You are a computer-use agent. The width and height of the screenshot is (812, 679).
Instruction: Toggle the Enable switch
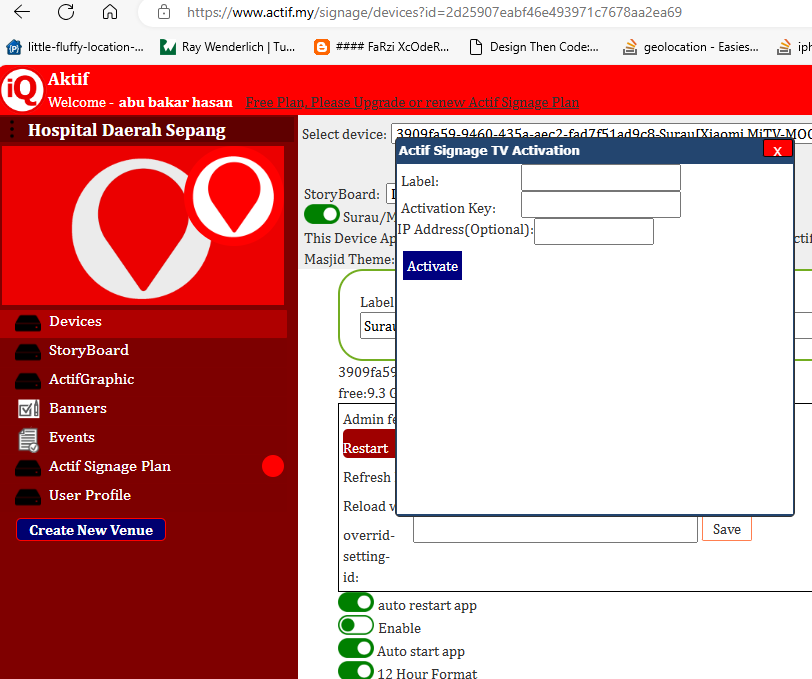coord(356,626)
